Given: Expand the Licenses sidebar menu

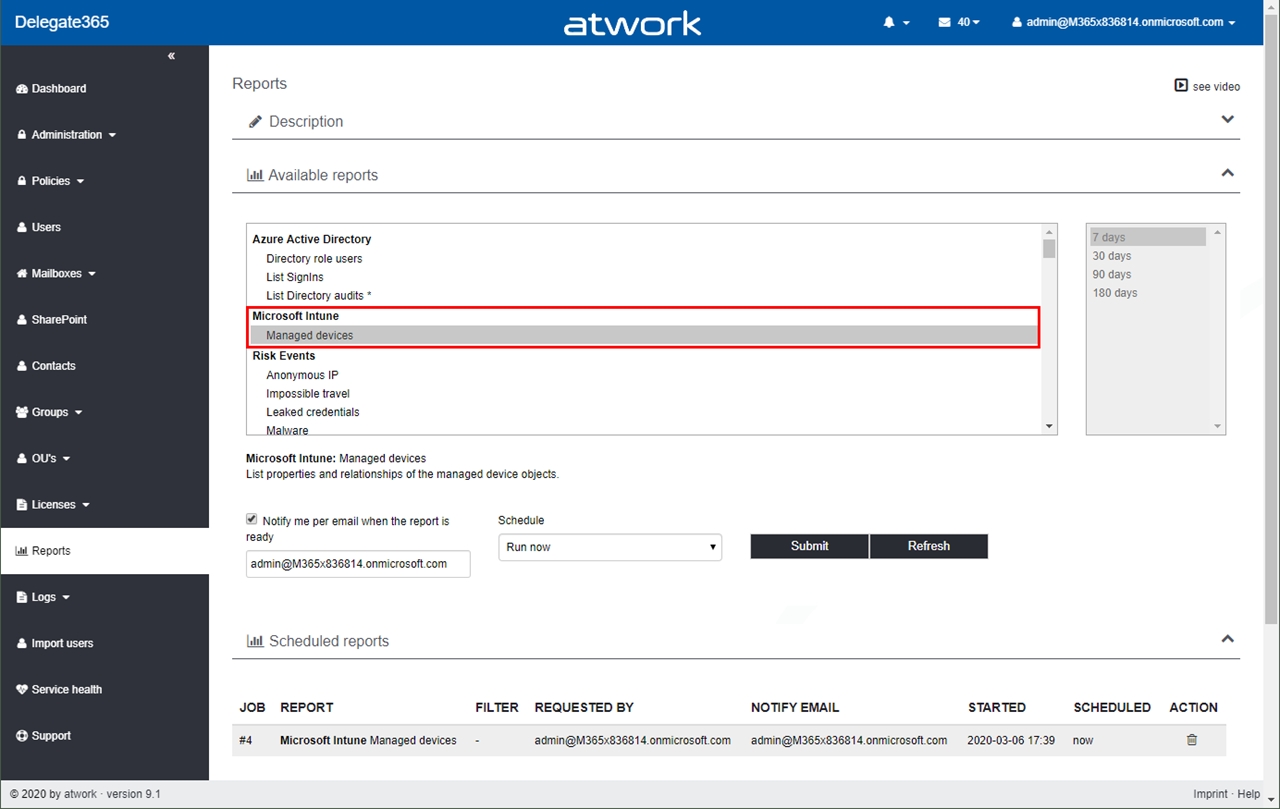Looking at the screenshot, I should coord(54,505).
